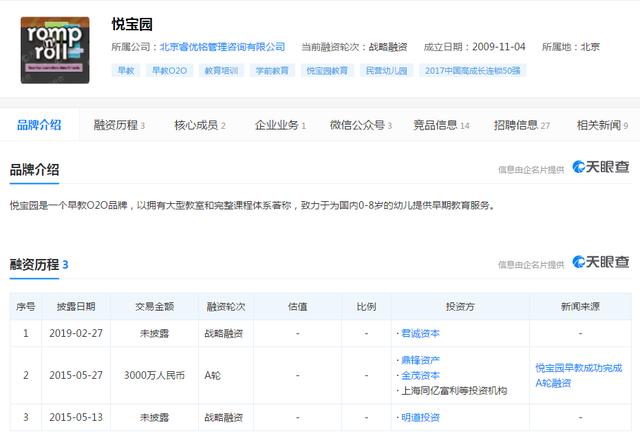Click 上海同亿富利等投资机构 investor text
Image resolution: width=640 pixels, height=436 pixels.
click(454, 391)
